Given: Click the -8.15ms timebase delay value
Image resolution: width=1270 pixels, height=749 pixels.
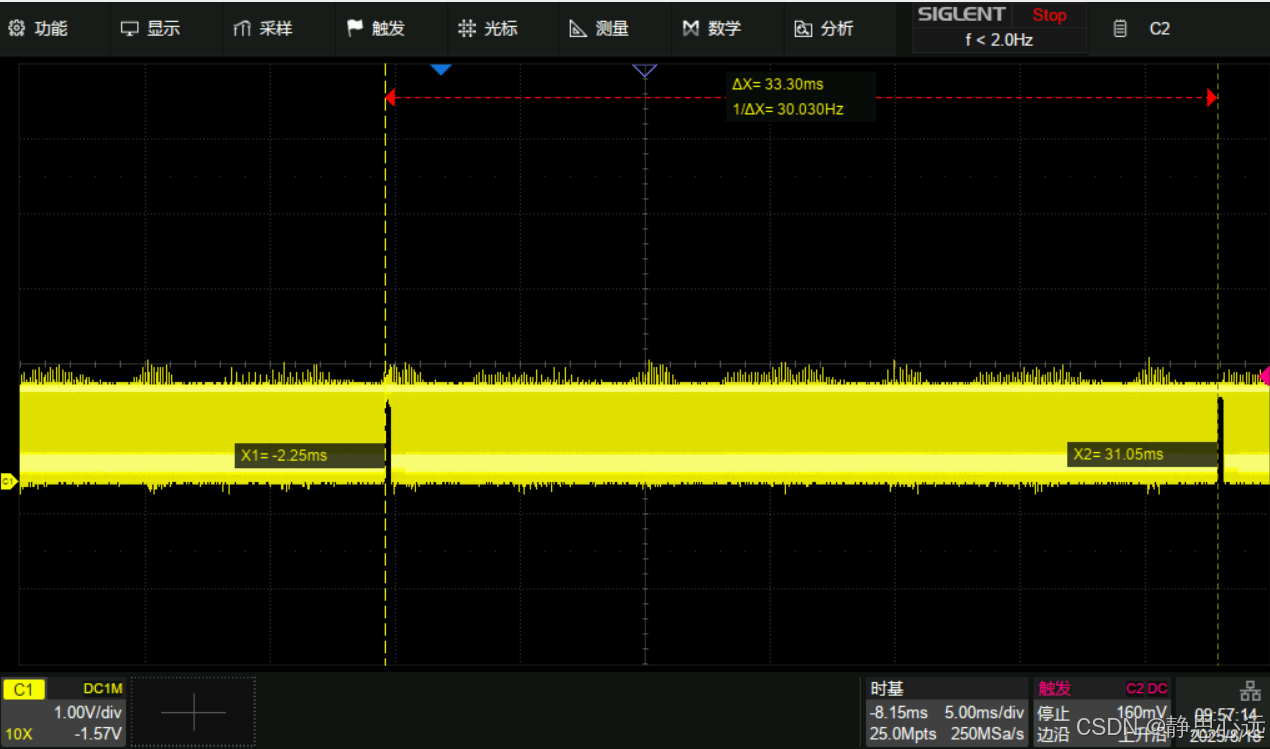Looking at the screenshot, I should click(x=899, y=713).
